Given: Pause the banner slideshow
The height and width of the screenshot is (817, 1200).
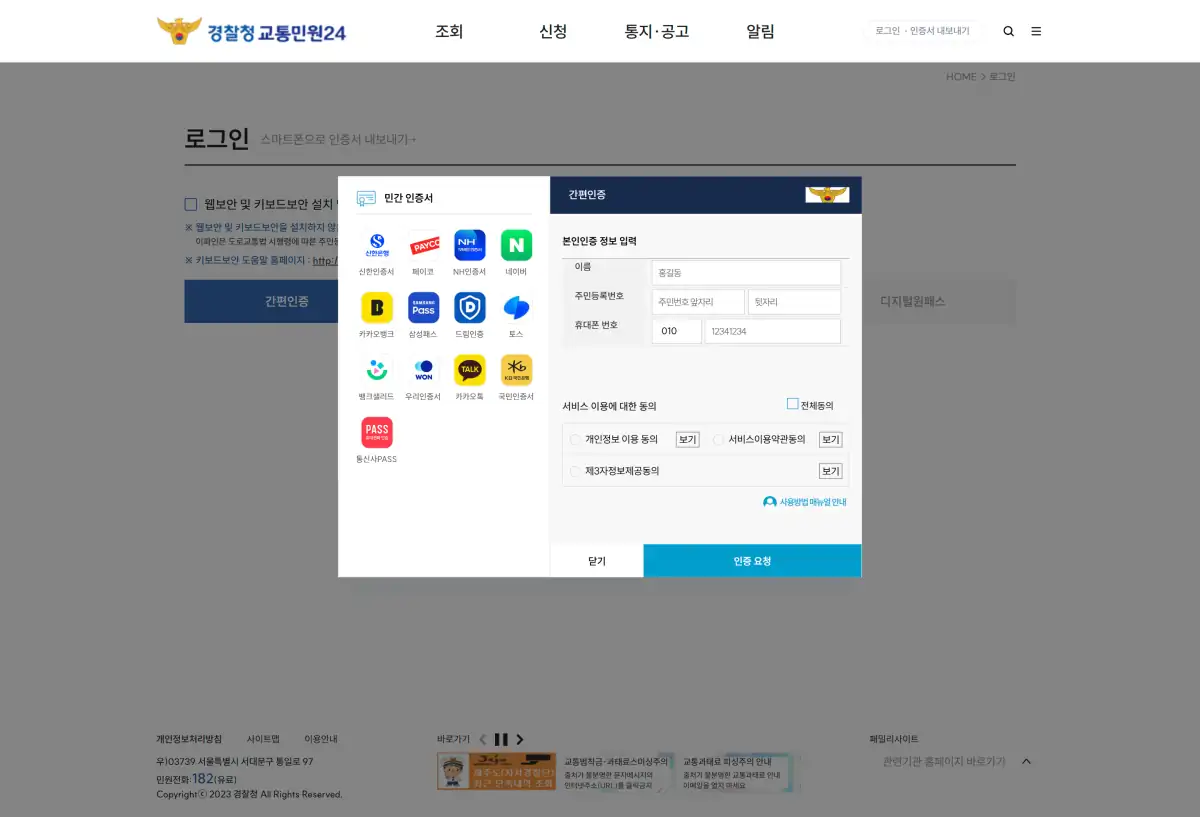Looking at the screenshot, I should point(501,739).
